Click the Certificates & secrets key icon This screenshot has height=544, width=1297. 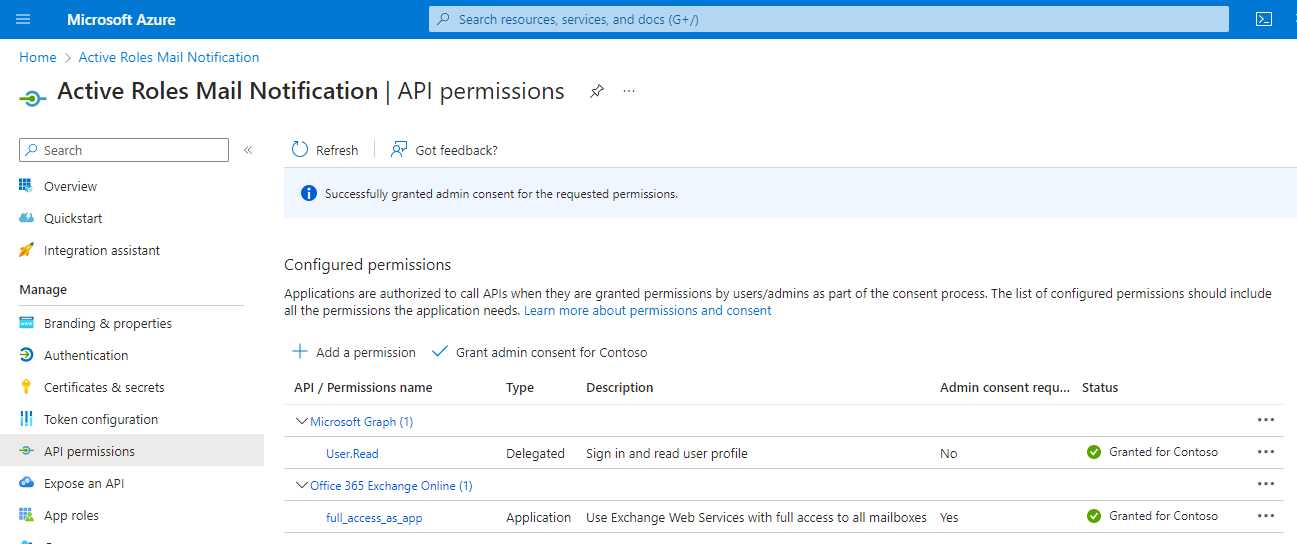(26, 387)
